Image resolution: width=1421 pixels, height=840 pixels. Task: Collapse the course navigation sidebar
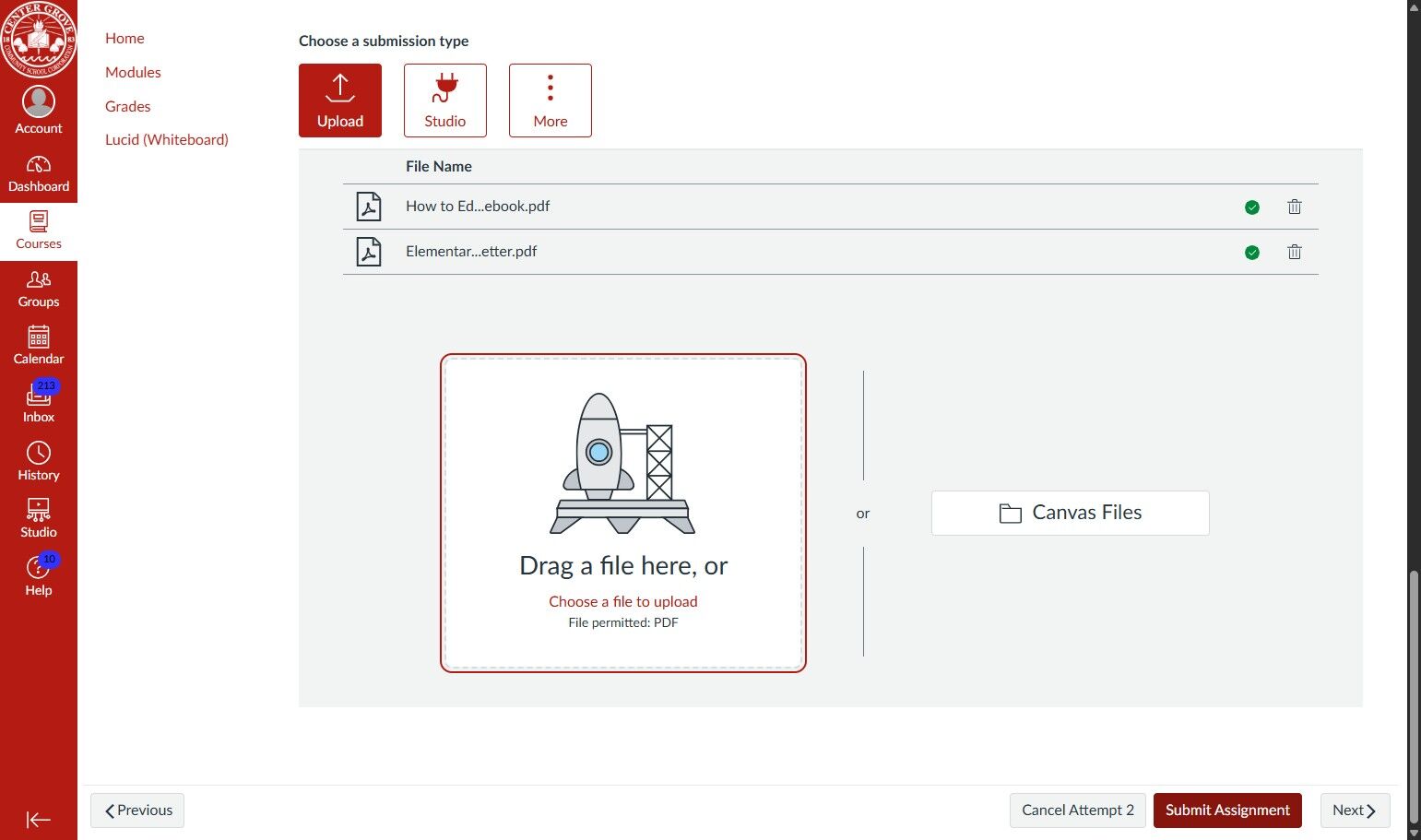coord(38,819)
